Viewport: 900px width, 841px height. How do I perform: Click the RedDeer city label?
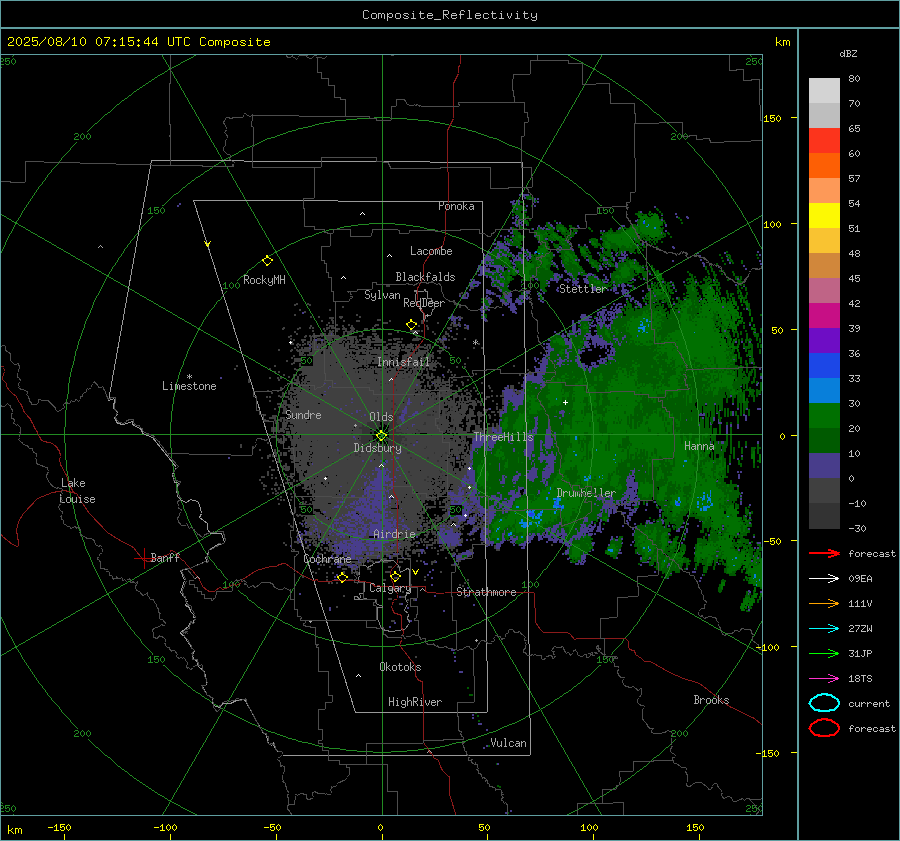(424, 303)
